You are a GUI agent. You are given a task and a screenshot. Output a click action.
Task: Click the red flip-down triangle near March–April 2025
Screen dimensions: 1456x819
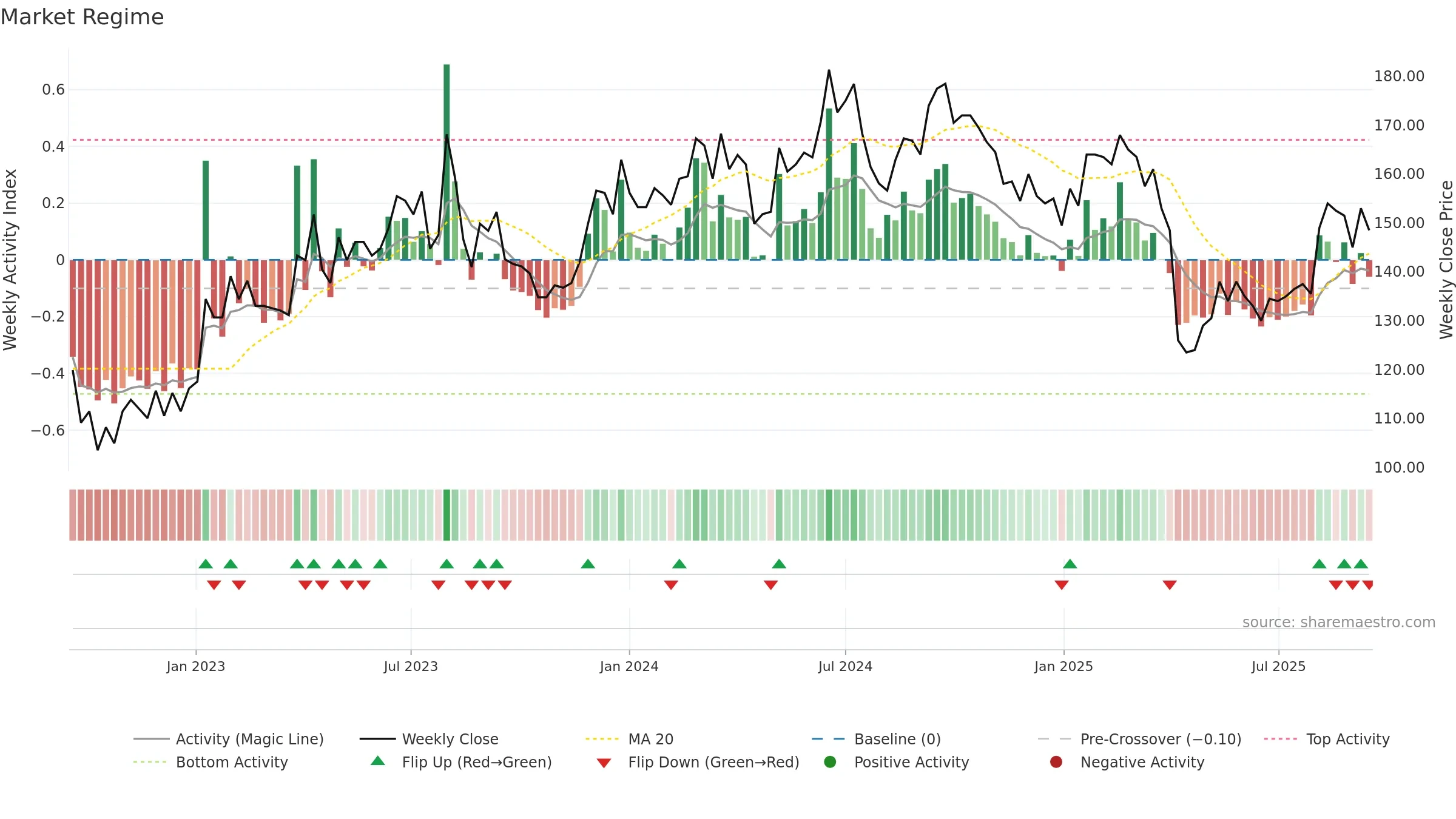point(1170,585)
